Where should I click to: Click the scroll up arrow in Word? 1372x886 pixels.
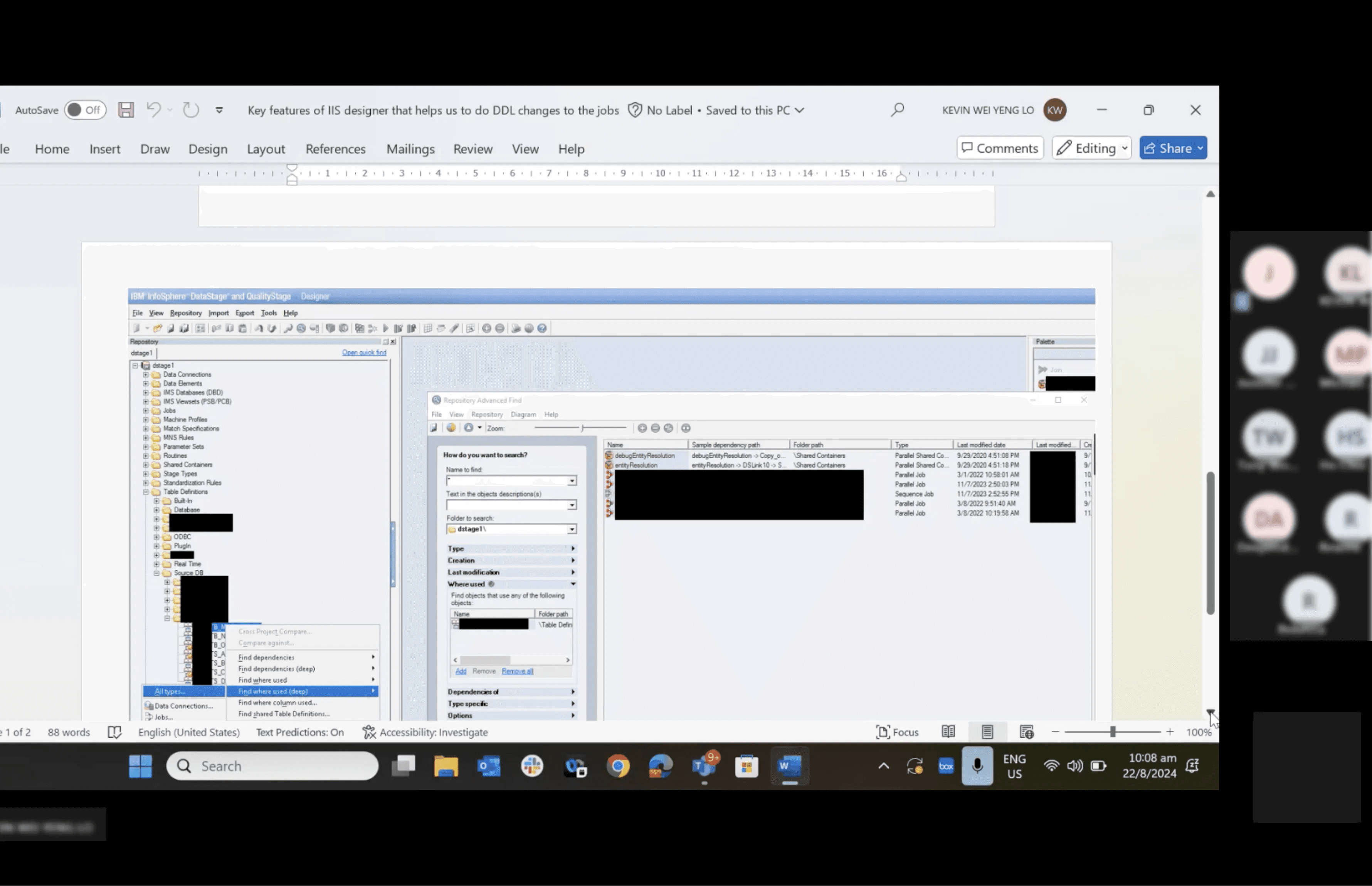coord(1210,195)
